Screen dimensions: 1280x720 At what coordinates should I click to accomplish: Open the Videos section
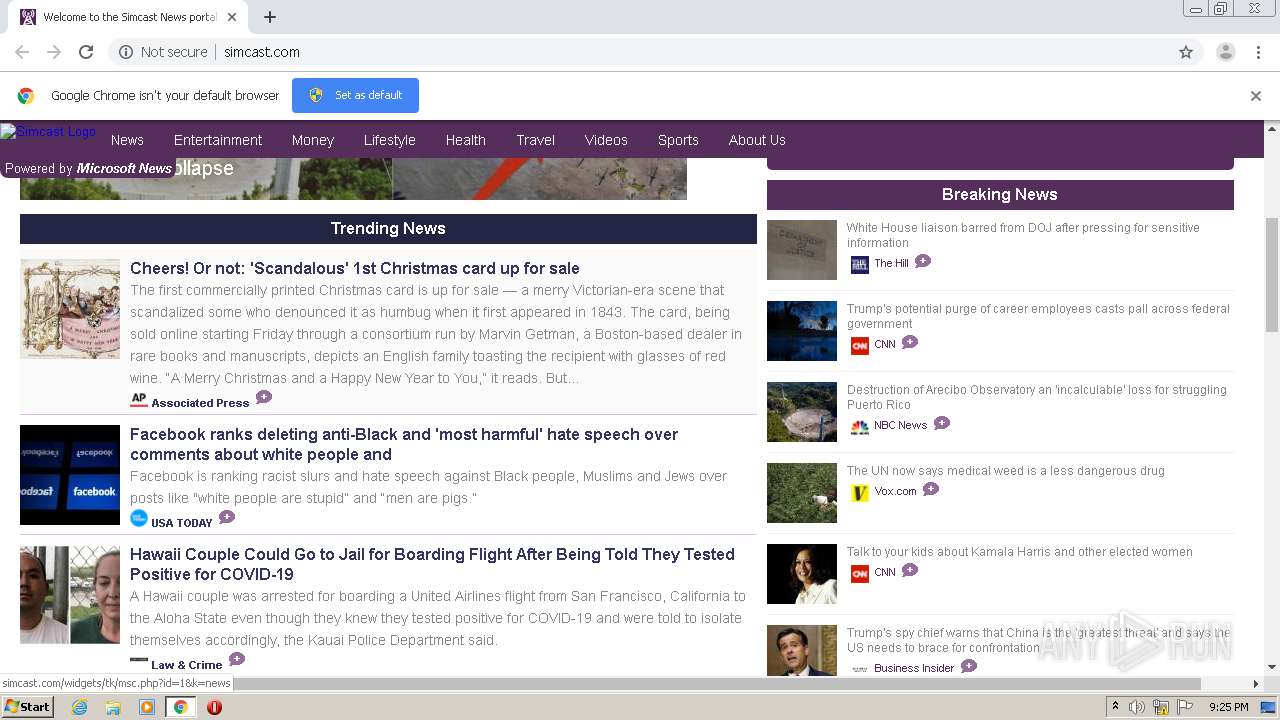point(606,140)
